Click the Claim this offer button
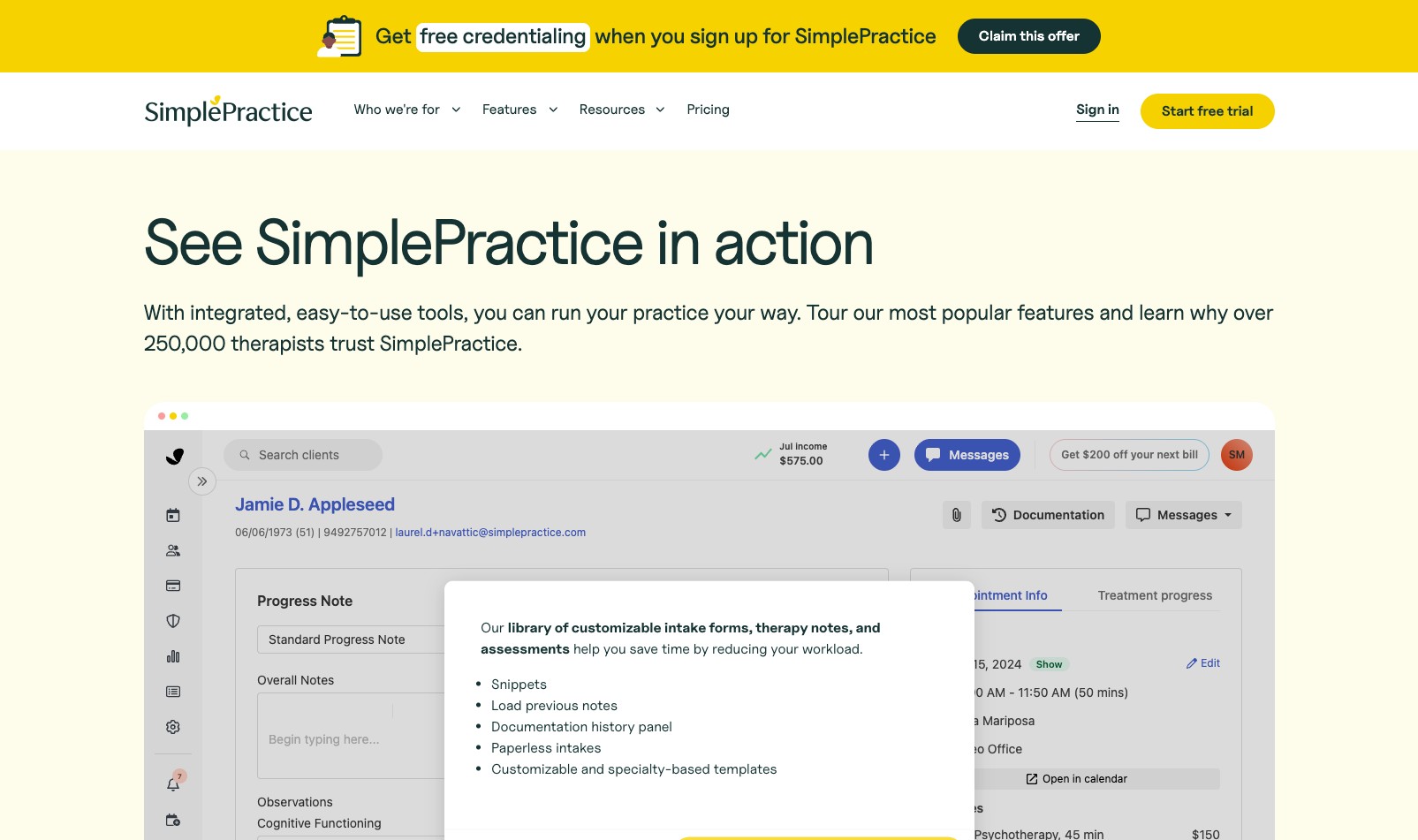This screenshot has width=1418, height=840. click(1028, 36)
